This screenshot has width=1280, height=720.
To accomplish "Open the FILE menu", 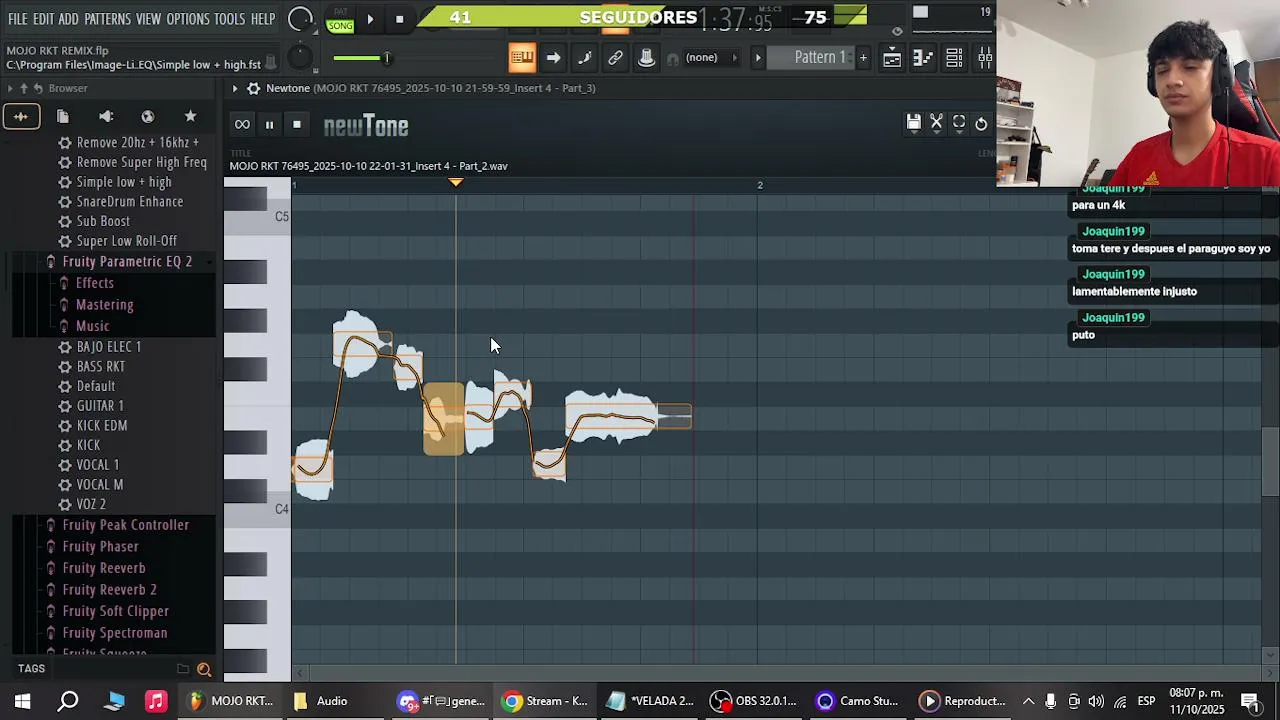I will (x=17, y=19).
